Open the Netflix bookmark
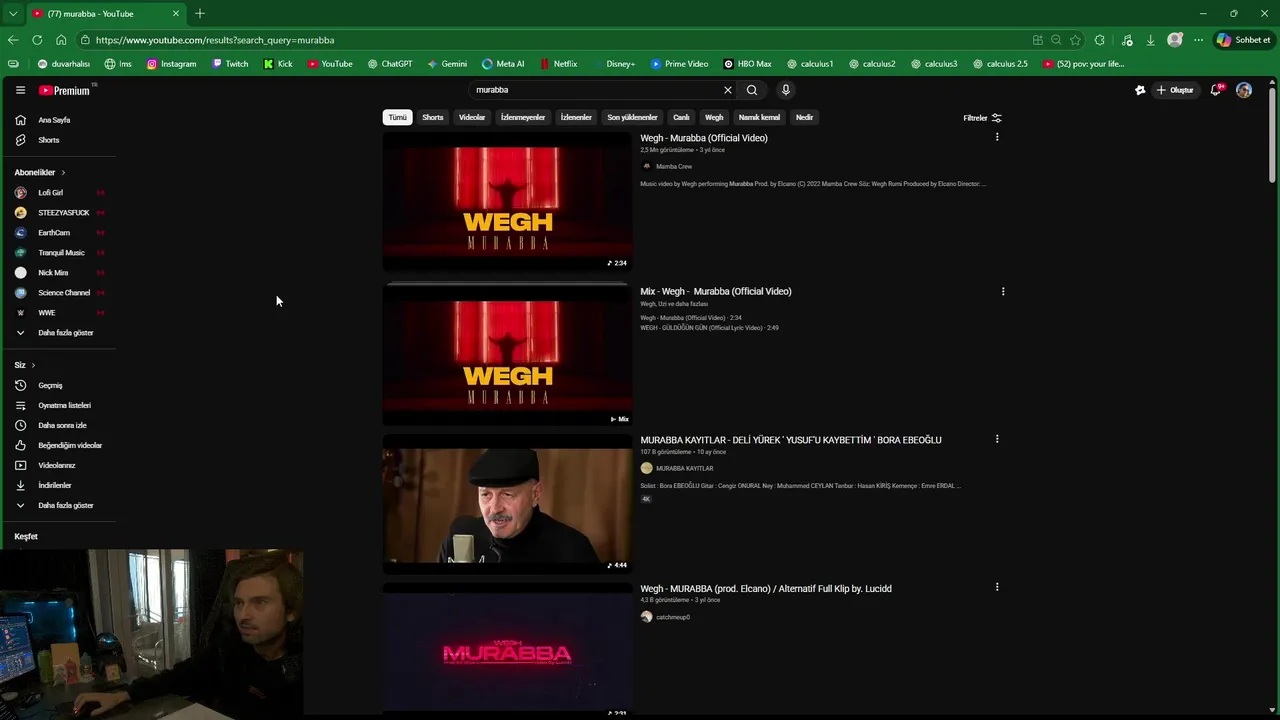 [x=558, y=64]
